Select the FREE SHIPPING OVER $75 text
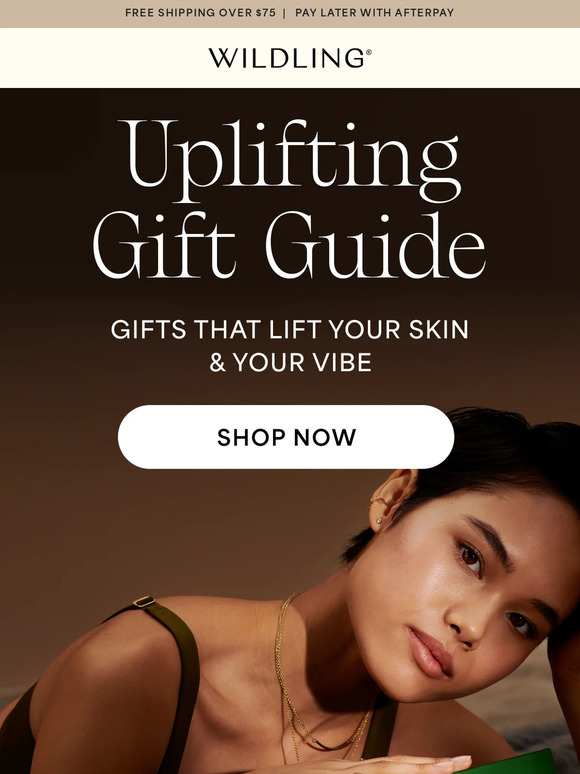Image resolution: width=580 pixels, height=774 pixels. tap(200, 13)
